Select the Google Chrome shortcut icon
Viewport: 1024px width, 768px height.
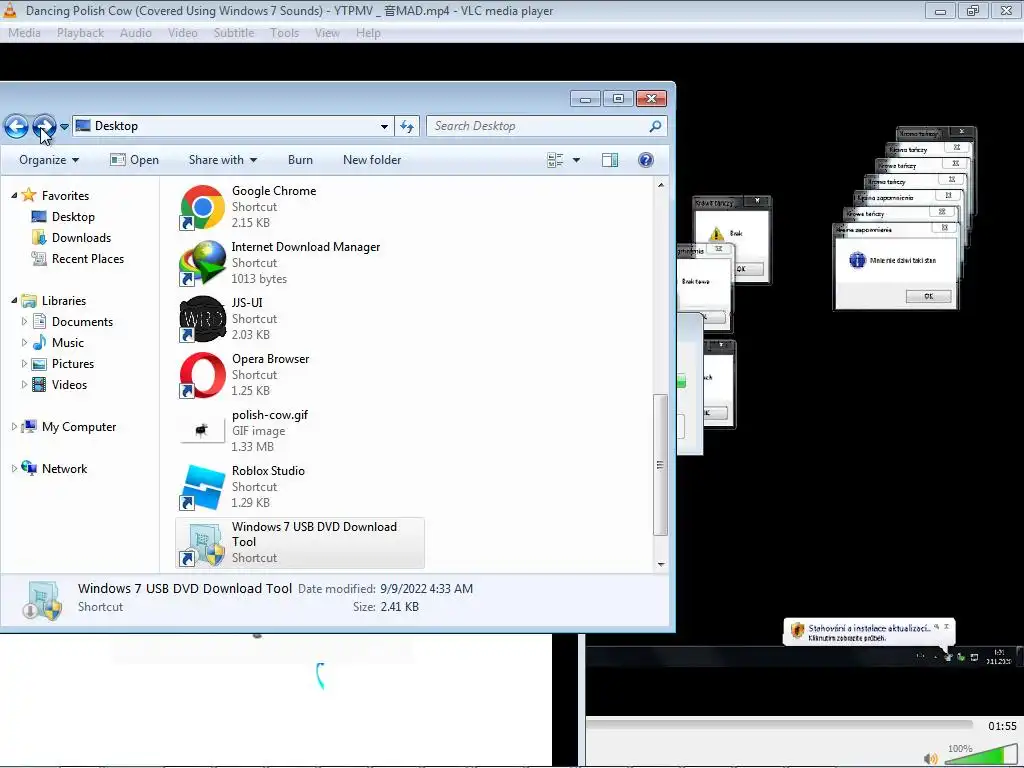(x=202, y=207)
